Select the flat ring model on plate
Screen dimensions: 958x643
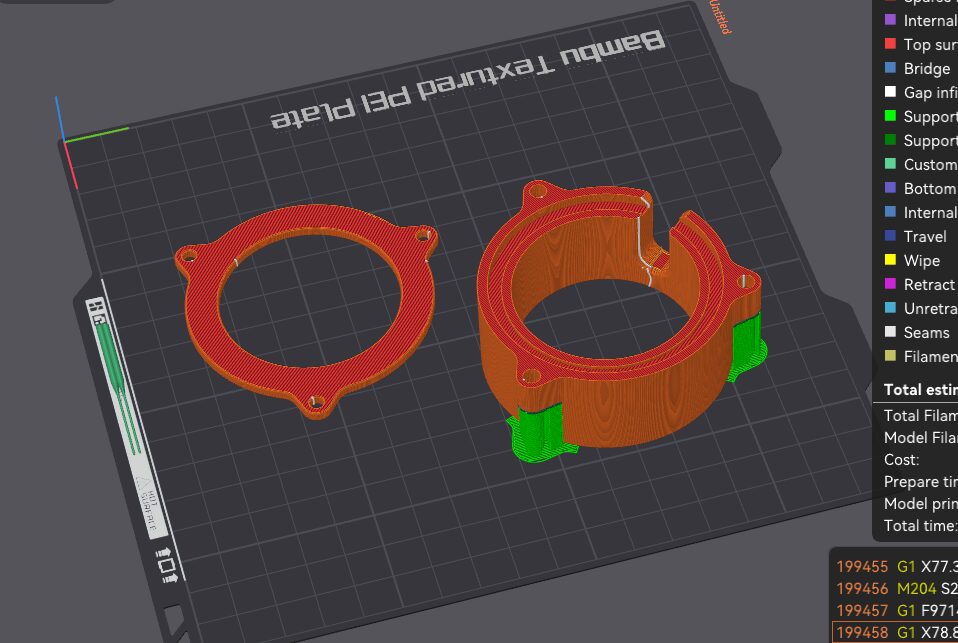click(305, 310)
